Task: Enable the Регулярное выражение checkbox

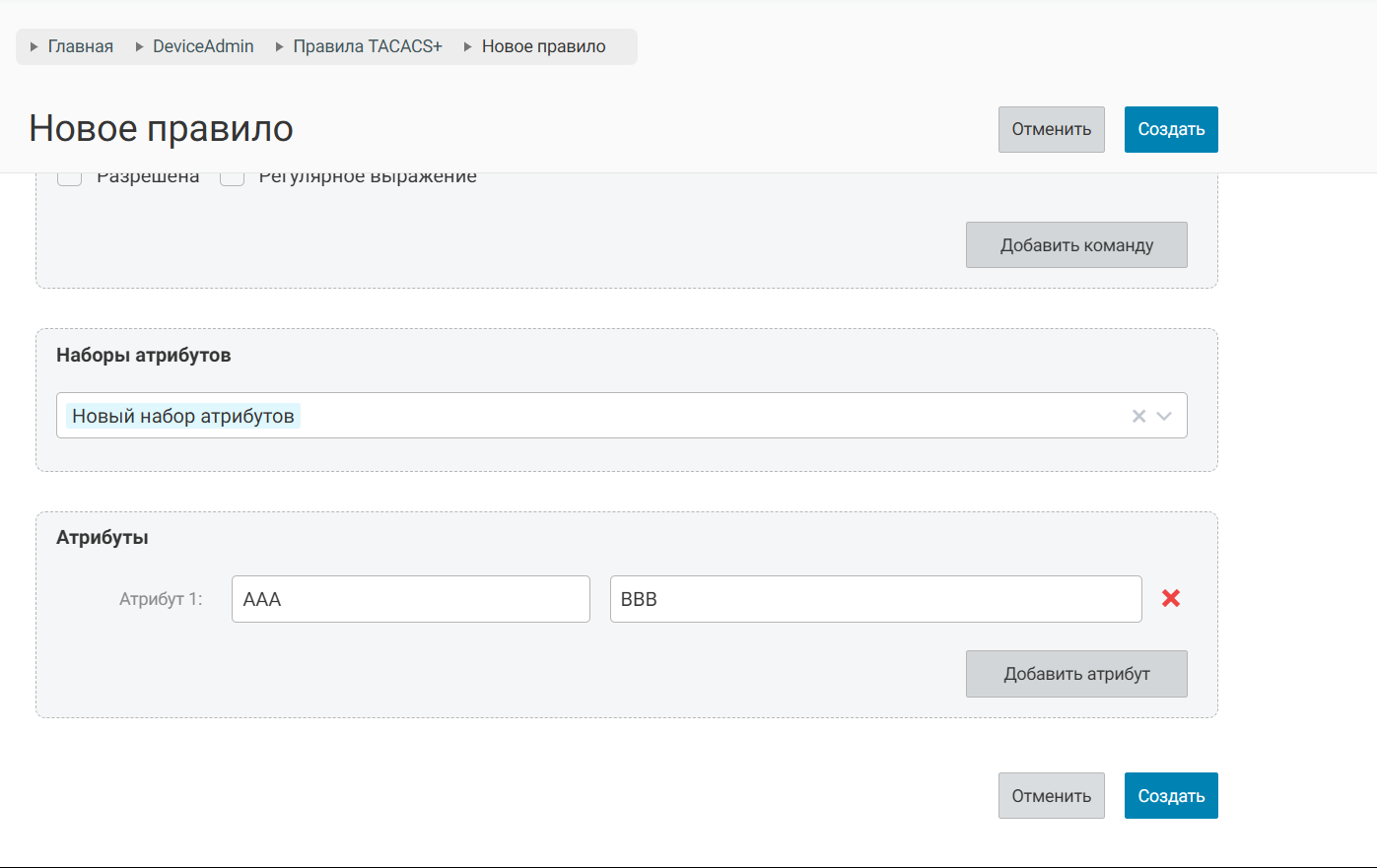Action: 232,178
